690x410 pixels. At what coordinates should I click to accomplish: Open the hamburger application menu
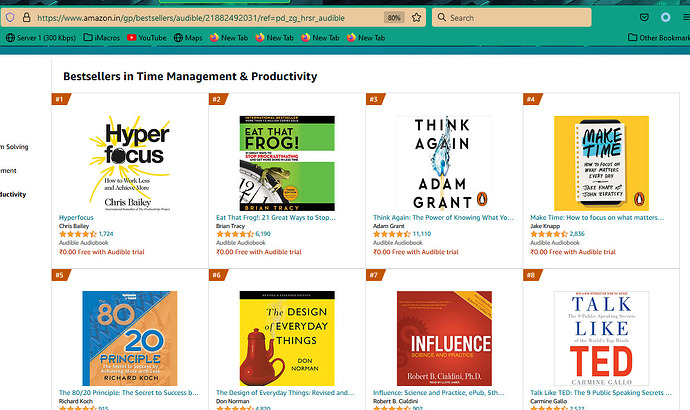(x=686, y=18)
